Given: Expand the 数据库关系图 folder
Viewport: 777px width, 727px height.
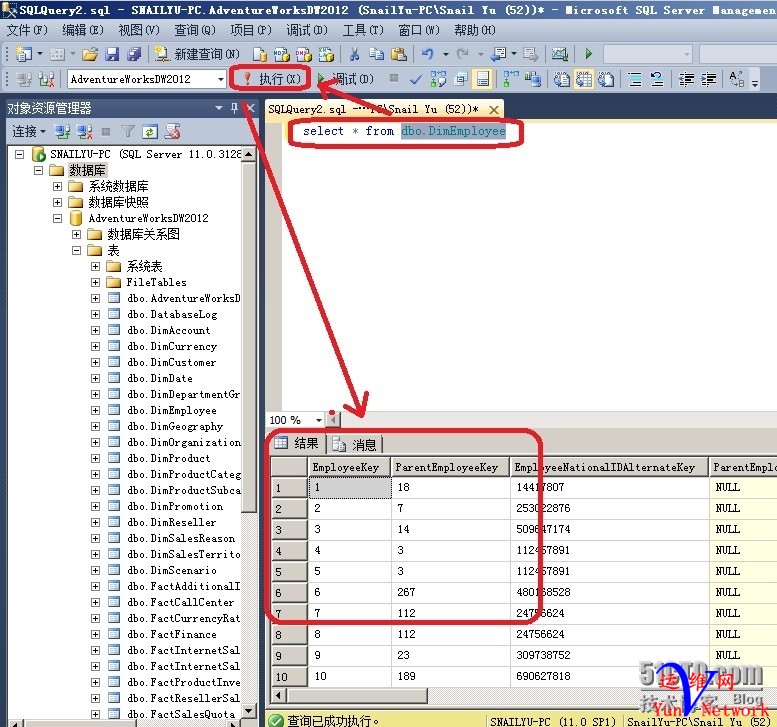Looking at the screenshot, I should (x=76, y=234).
